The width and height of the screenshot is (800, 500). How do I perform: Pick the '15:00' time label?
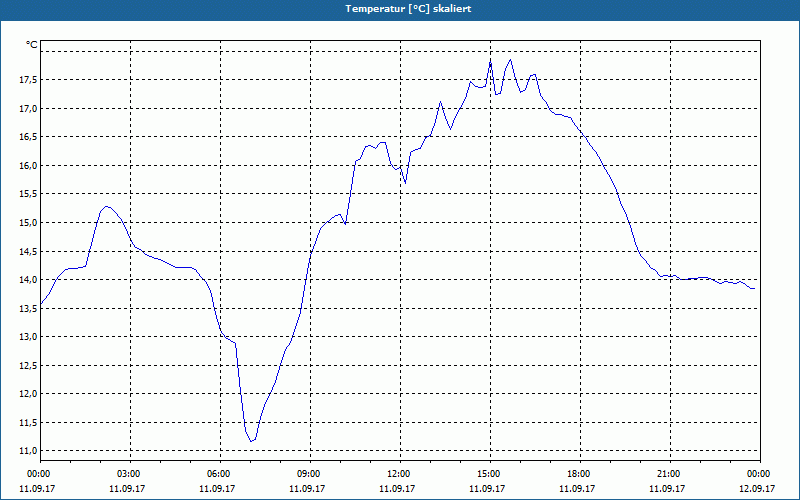coord(490,474)
